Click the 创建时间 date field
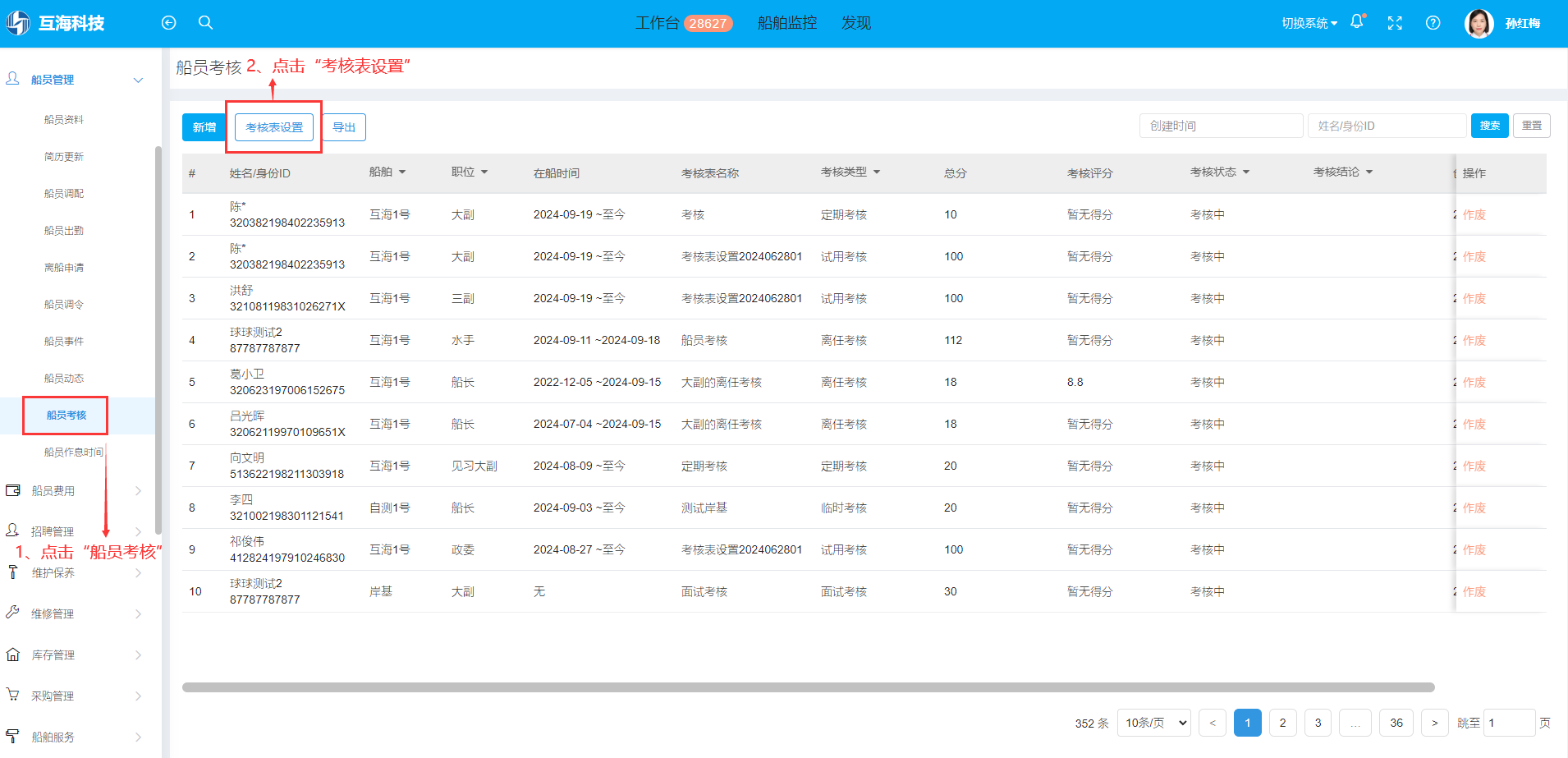The image size is (1568, 758). pos(1221,126)
